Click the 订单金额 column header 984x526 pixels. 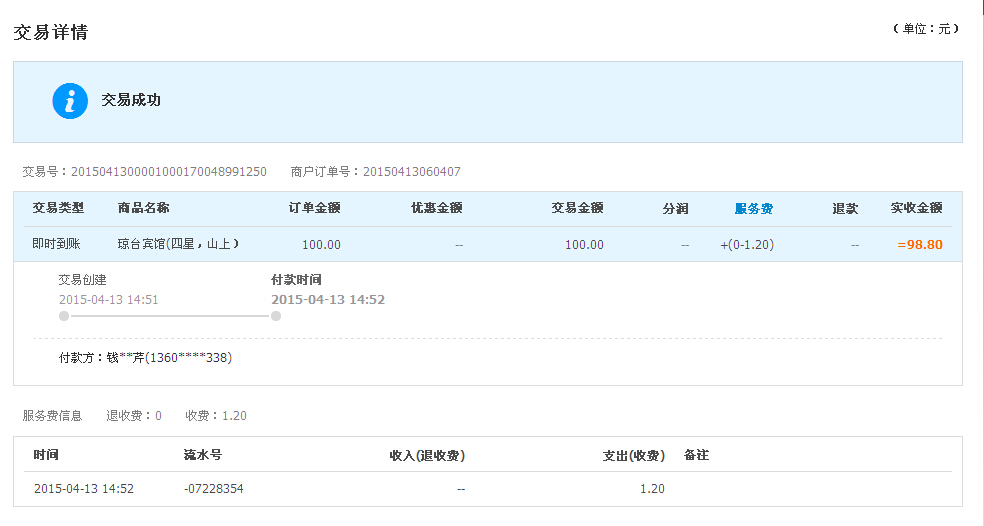314,208
